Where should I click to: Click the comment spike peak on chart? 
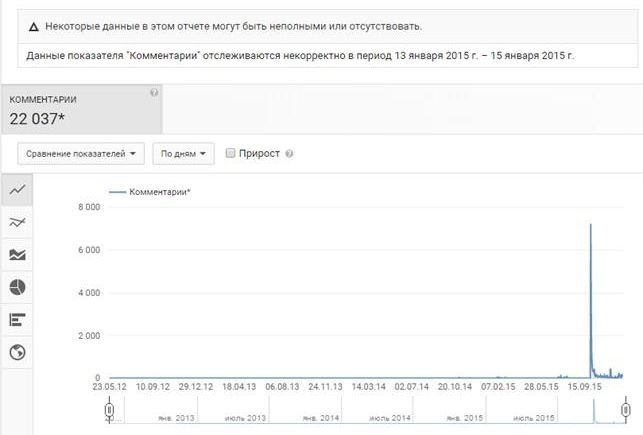591,225
